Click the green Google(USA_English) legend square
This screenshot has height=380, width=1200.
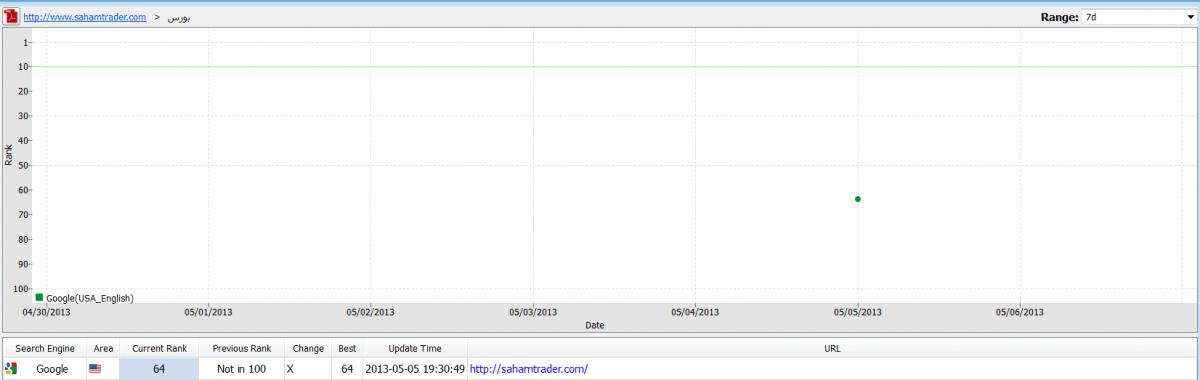click(x=39, y=297)
